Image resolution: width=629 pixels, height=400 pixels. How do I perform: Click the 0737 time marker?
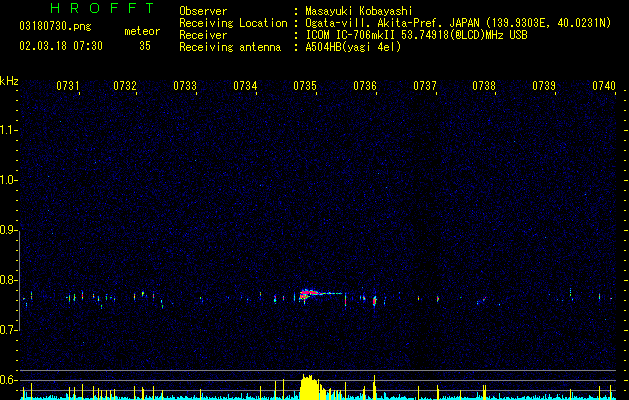point(425,86)
